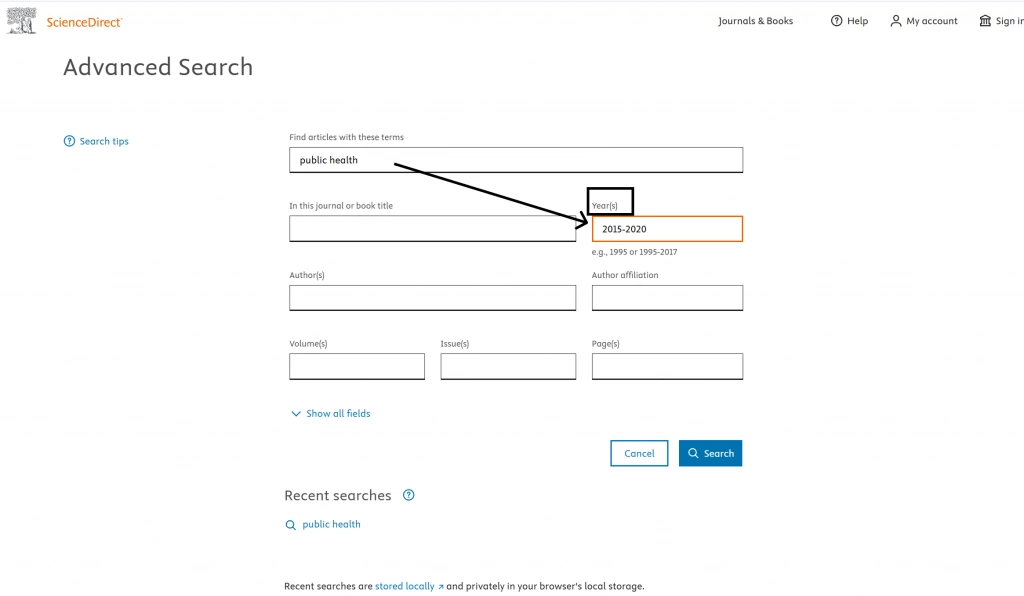Click the Show all fields text
This screenshot has width=1024, height=596.
pos(338,413)
